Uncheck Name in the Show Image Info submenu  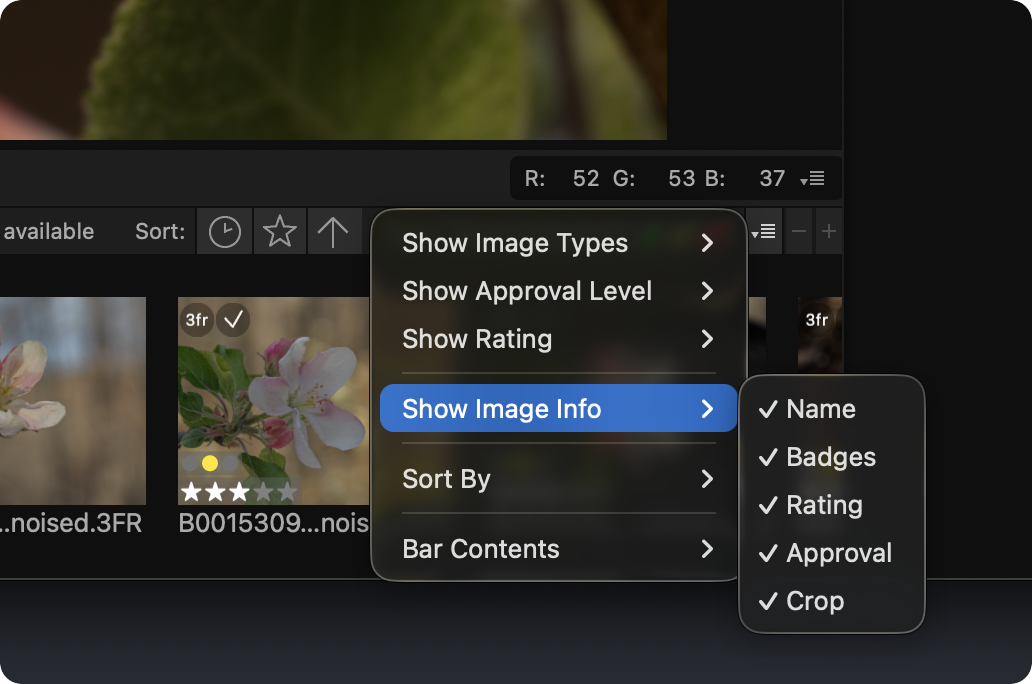[x=820, y=409]
